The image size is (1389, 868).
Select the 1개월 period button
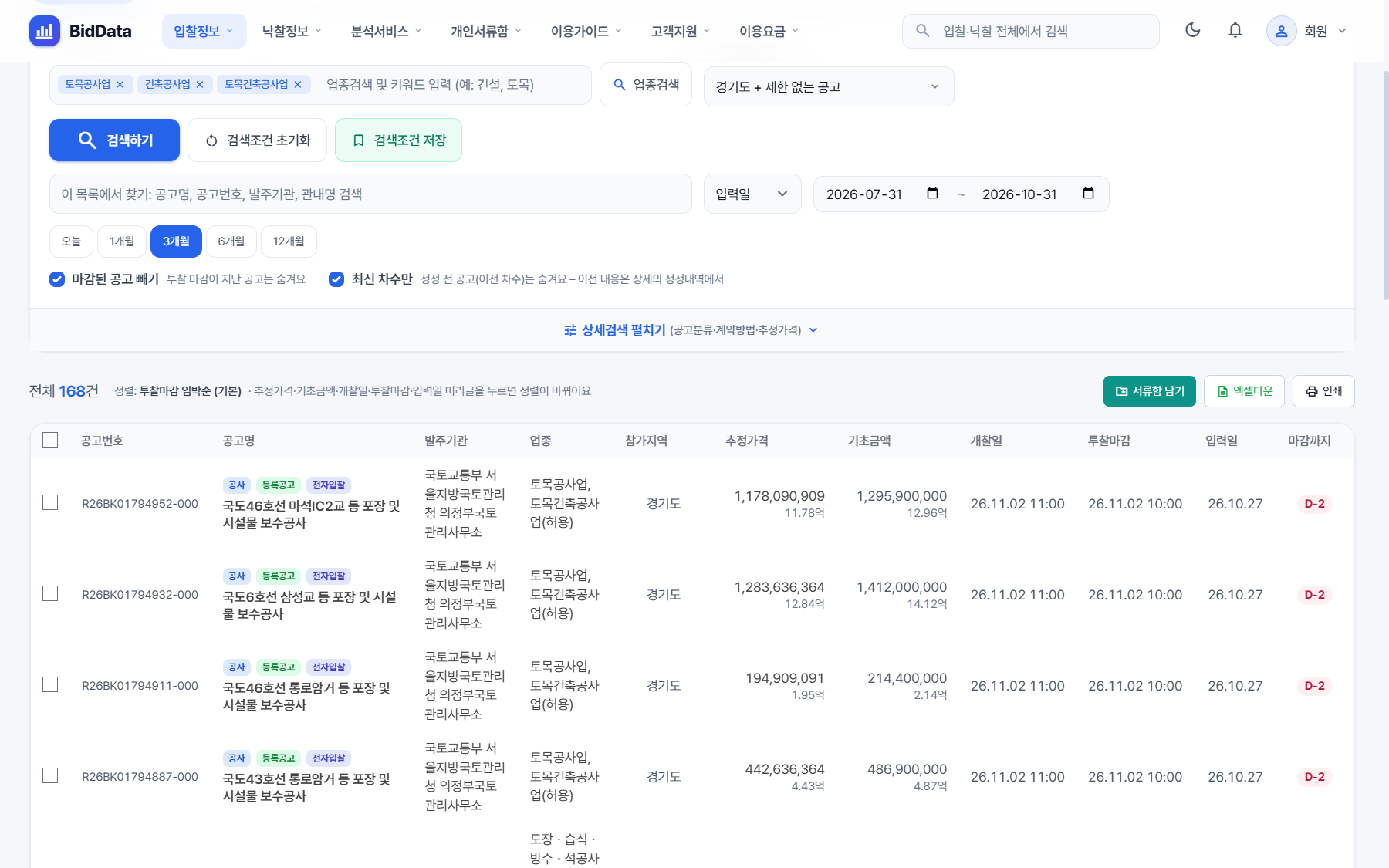122,241
